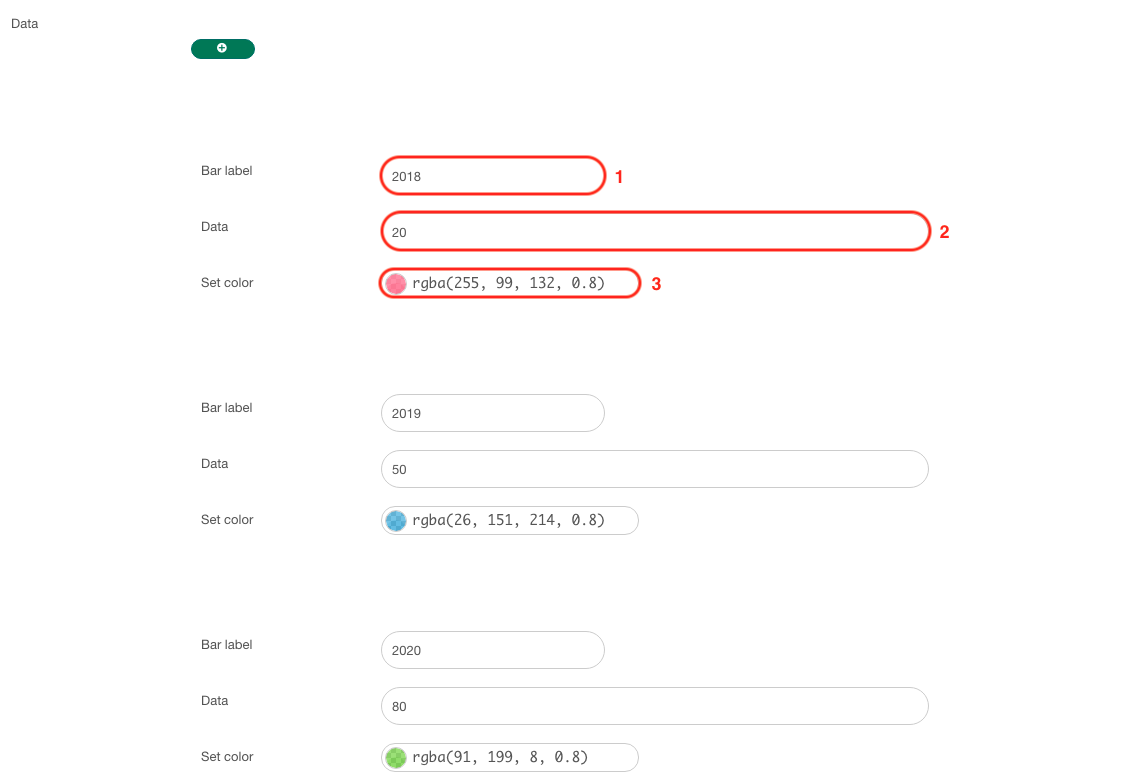Click the Bar label text for the 2020 row
This screenshot has height=778, width=1125.
[226, 644]
